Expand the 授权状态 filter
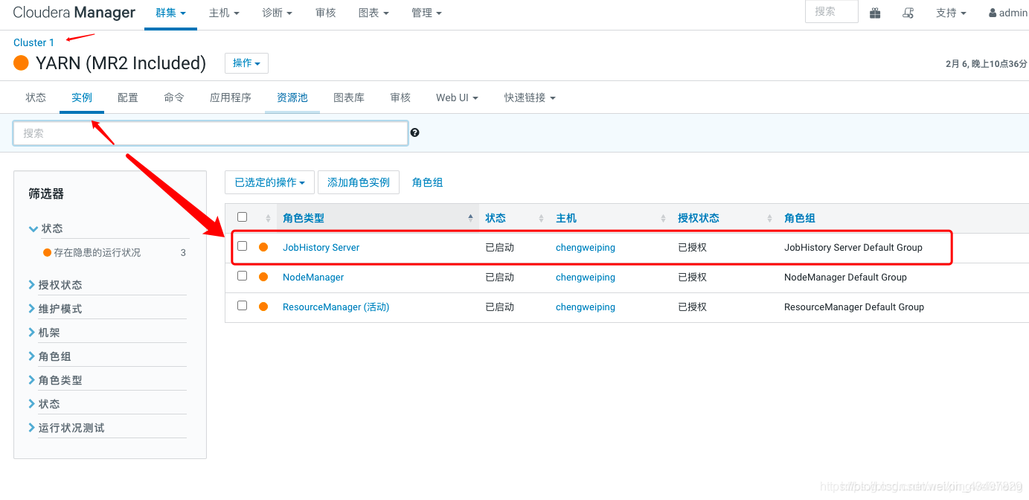 [x=59, y=285]
